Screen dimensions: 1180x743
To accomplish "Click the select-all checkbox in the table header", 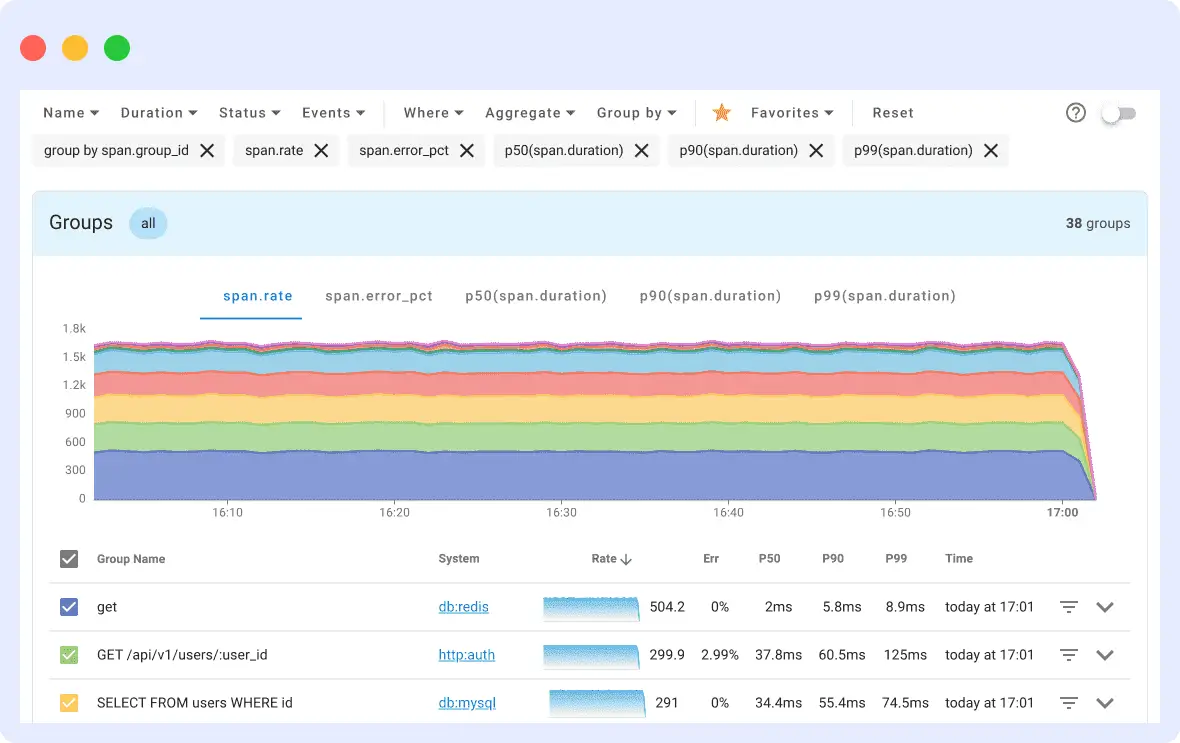I will [69, 559].
